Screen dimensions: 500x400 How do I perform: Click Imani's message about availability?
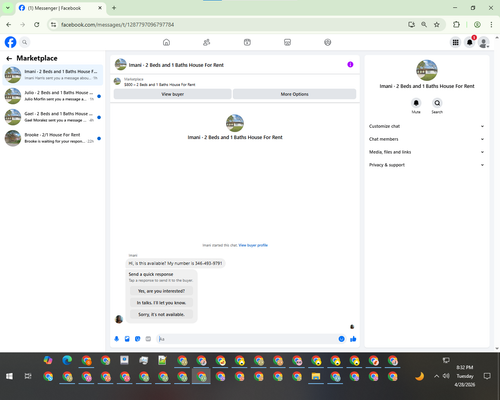175,263
